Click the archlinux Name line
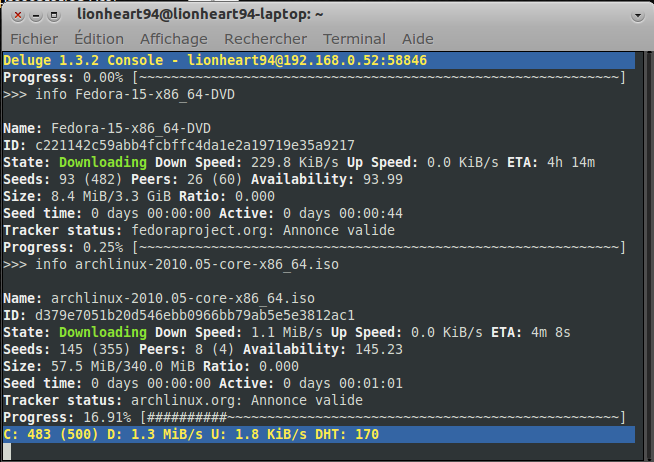 pos(159,298)
